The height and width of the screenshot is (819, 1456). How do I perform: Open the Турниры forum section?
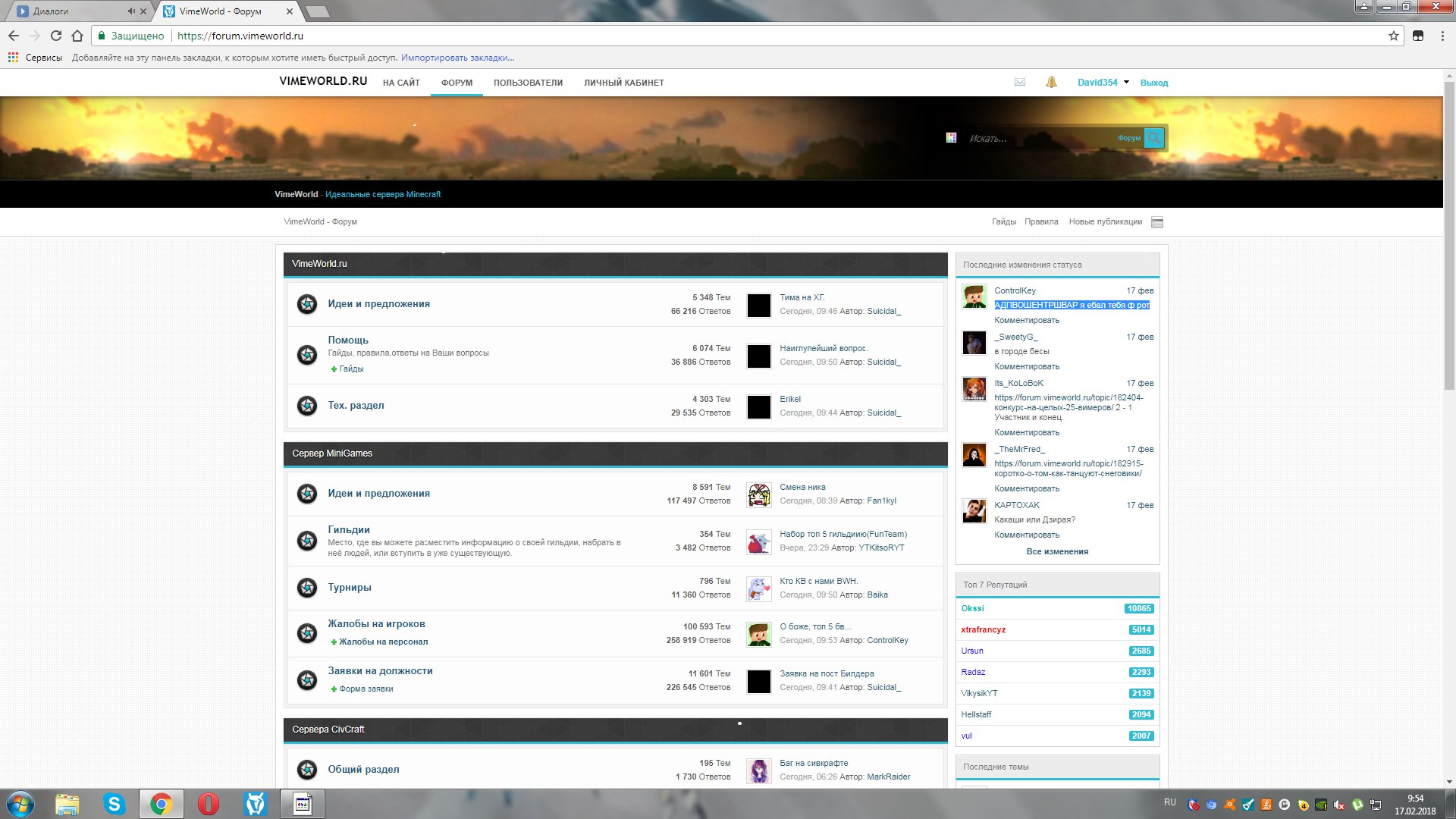pos(350,587)
